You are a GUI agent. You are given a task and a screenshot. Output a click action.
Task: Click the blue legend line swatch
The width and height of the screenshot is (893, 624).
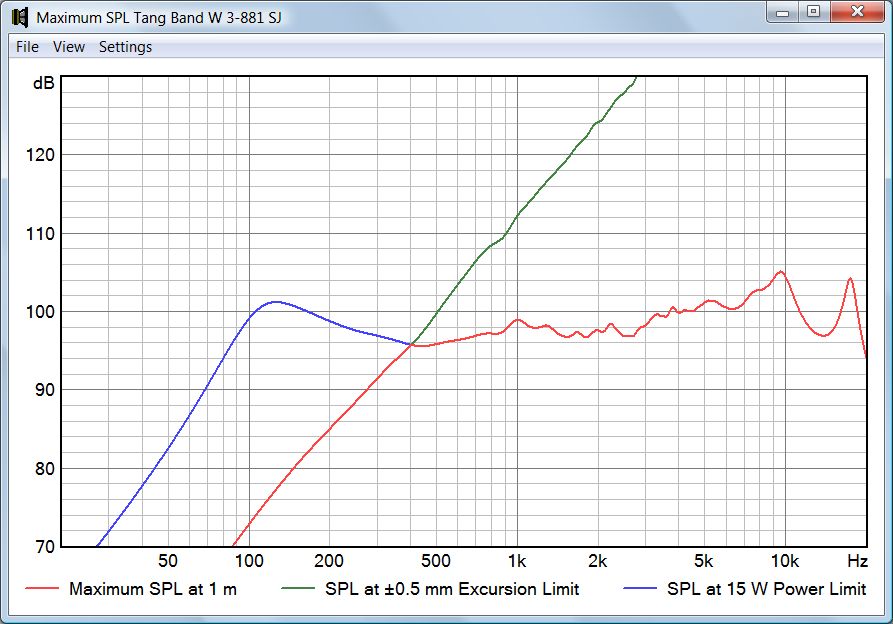pos(640,588)
